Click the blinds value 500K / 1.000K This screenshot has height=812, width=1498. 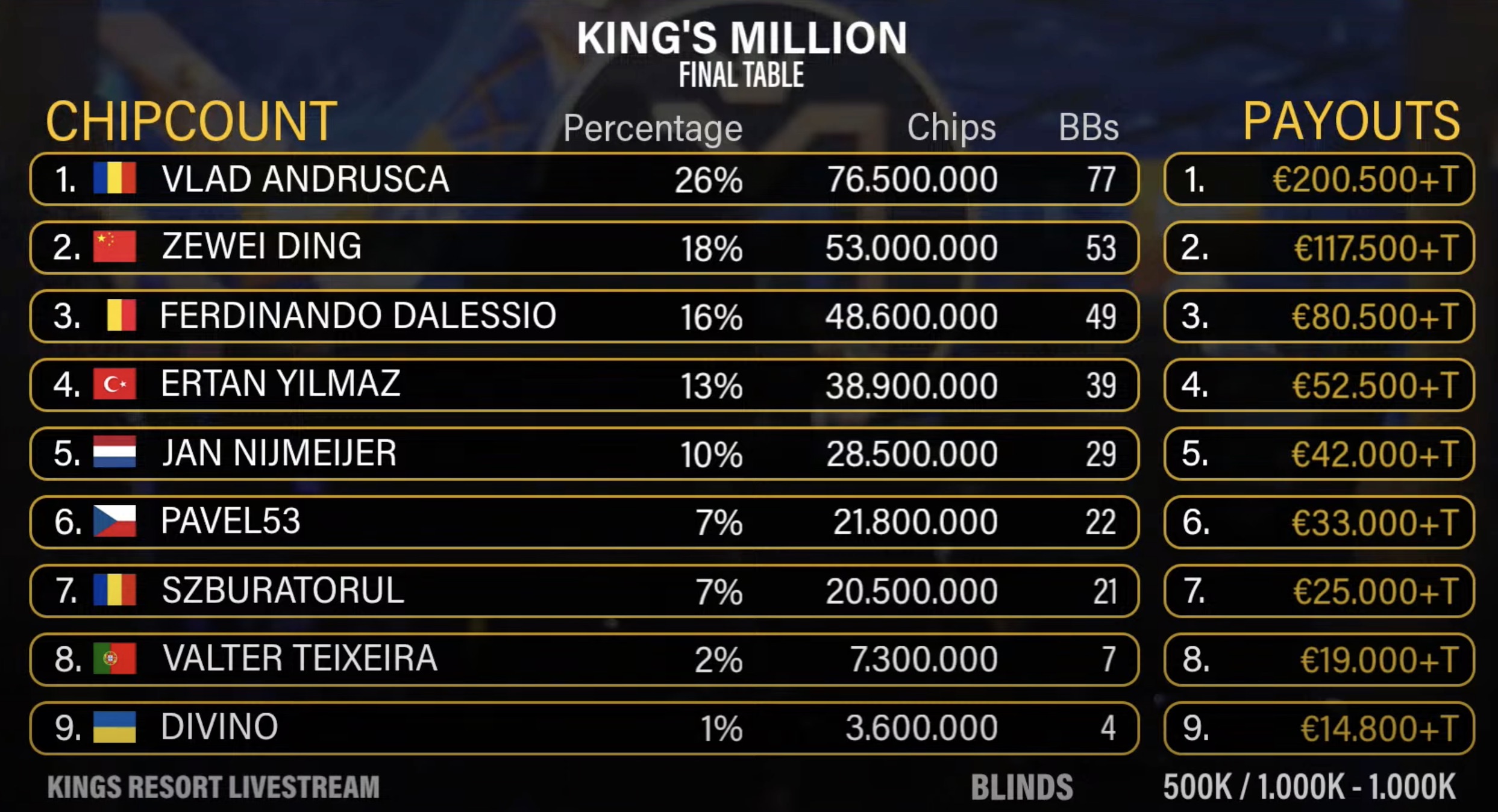1309,787
